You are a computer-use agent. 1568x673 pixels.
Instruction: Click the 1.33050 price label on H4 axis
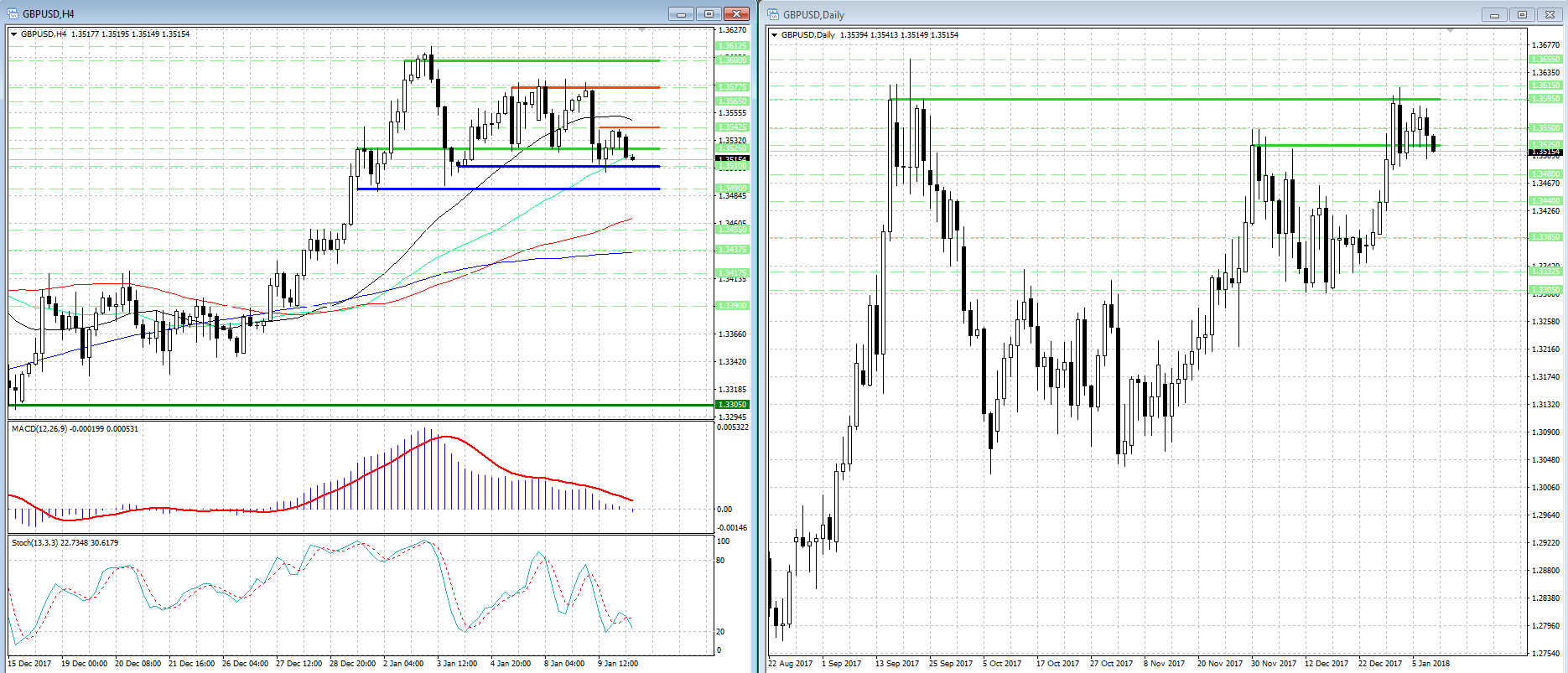click(x=731, y=405)
